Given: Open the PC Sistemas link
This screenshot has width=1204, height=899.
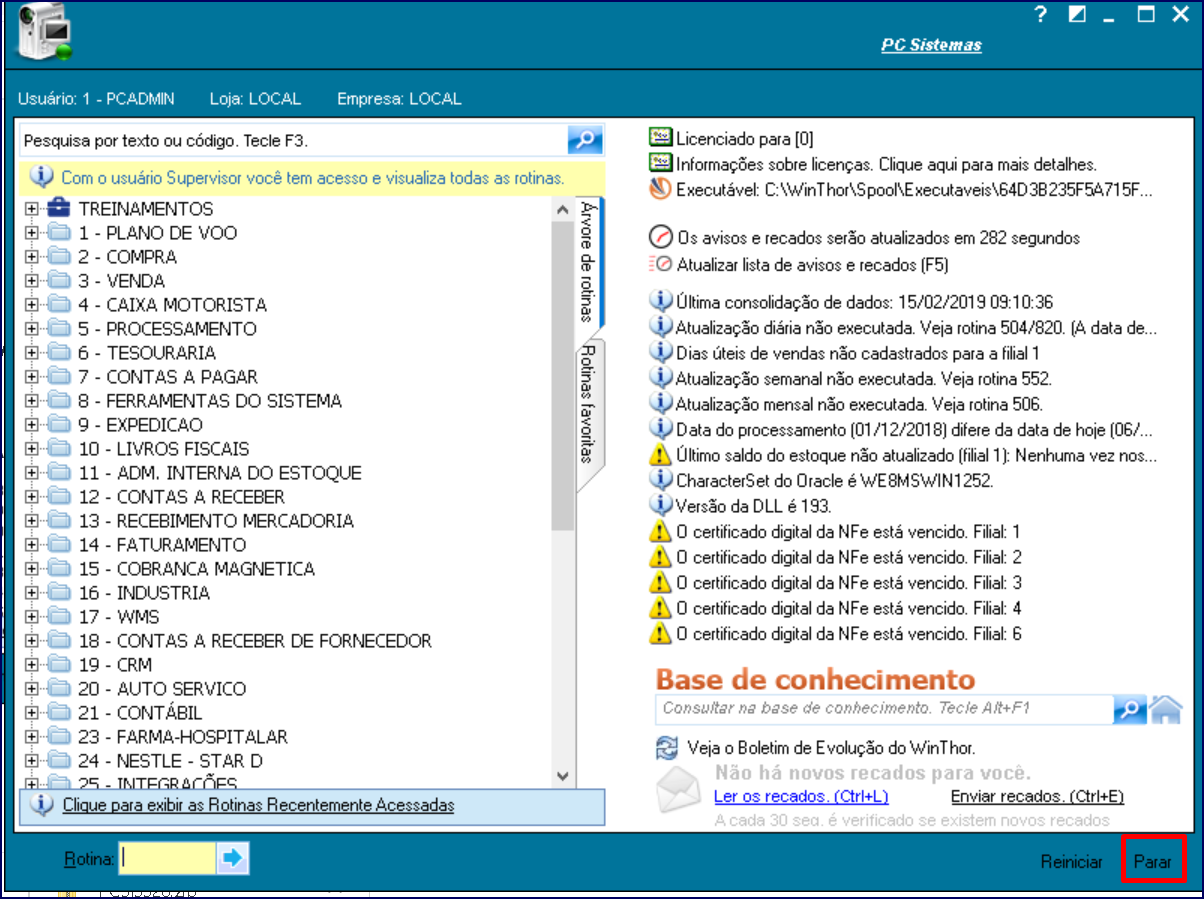Looking at the screenshot, I should (931, 45).
